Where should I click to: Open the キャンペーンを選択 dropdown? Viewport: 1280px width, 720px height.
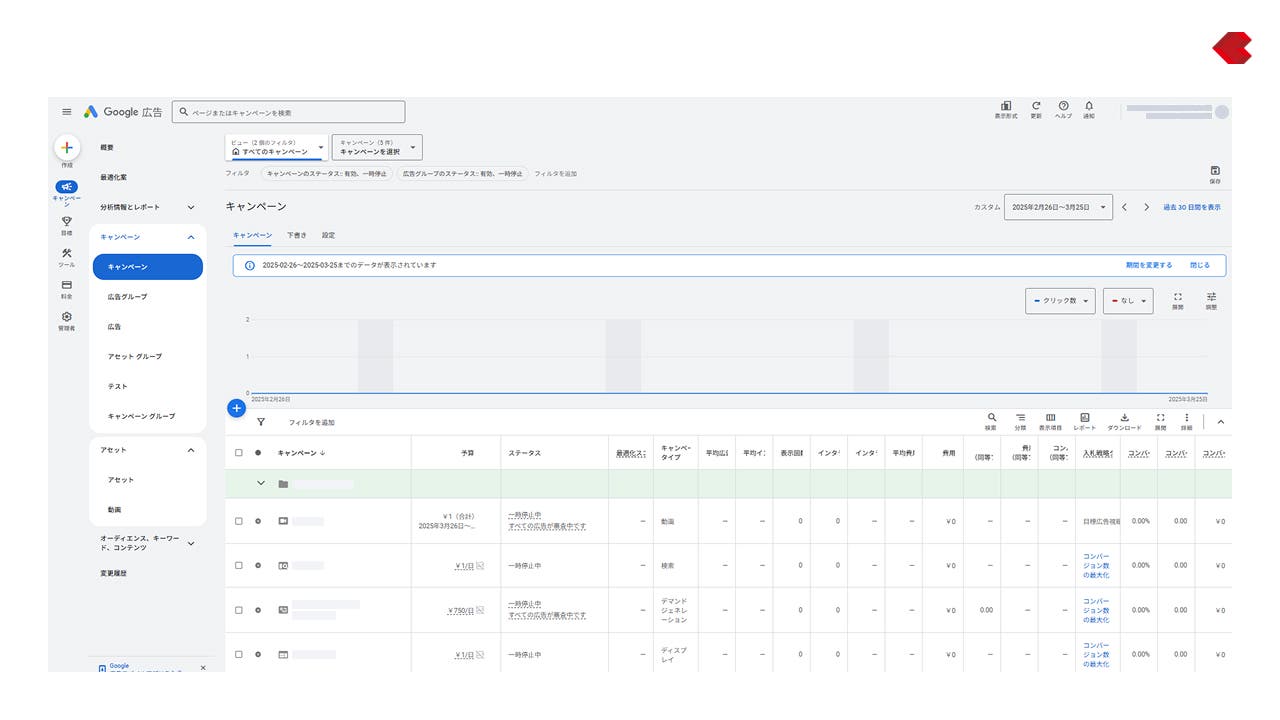(377, 147)
